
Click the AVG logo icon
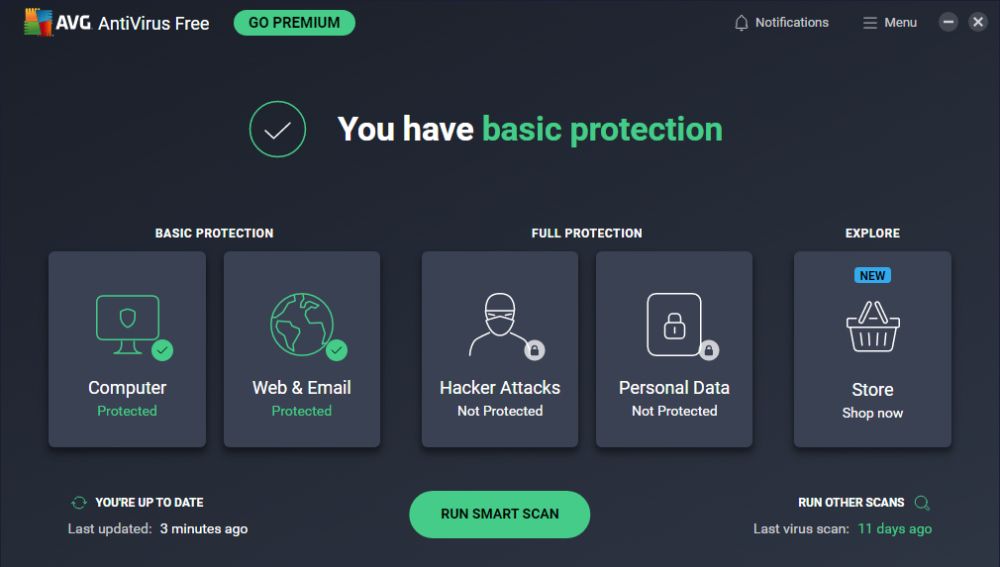click(39, 23)
